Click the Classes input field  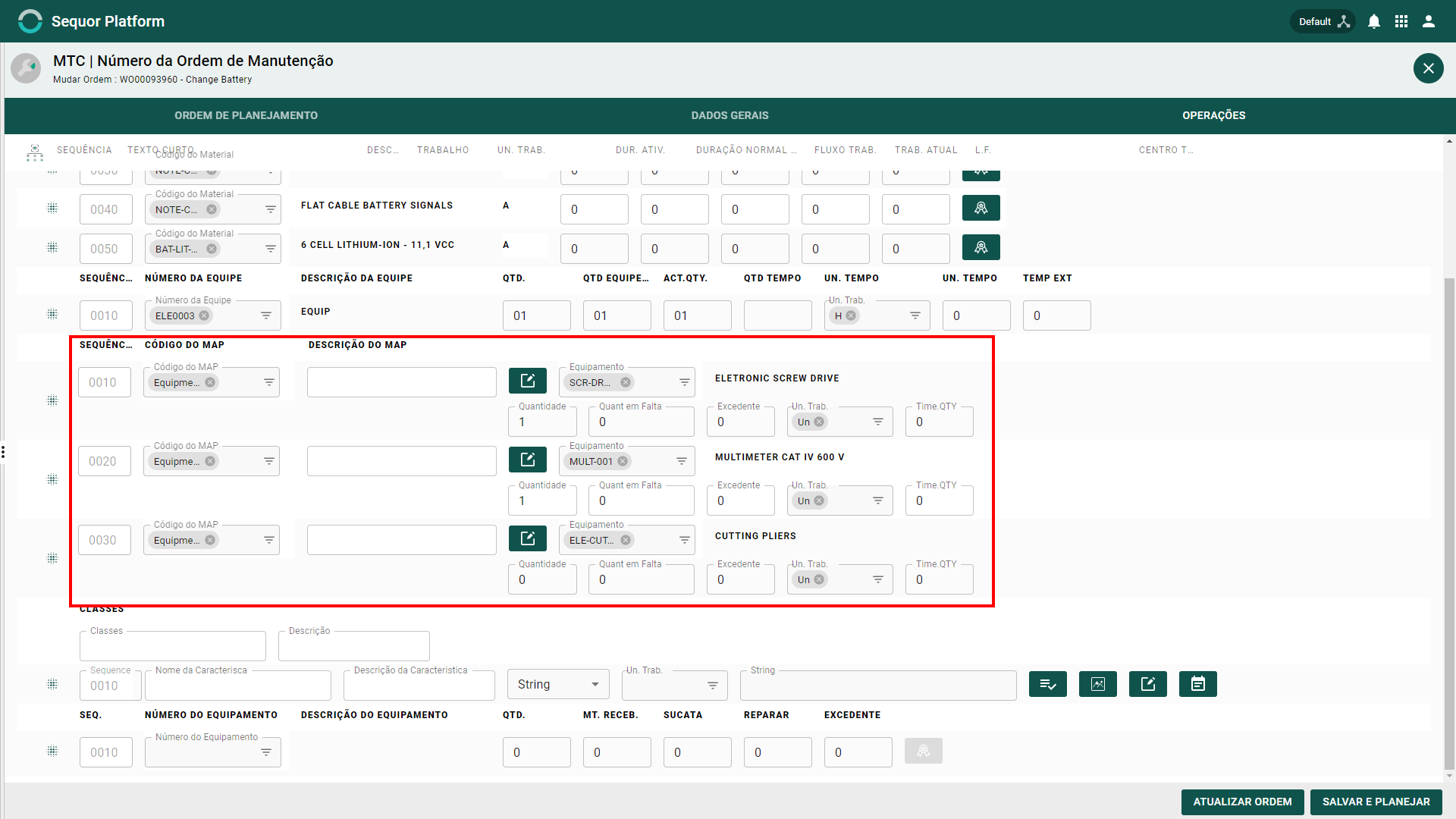(x=173, y=646)
